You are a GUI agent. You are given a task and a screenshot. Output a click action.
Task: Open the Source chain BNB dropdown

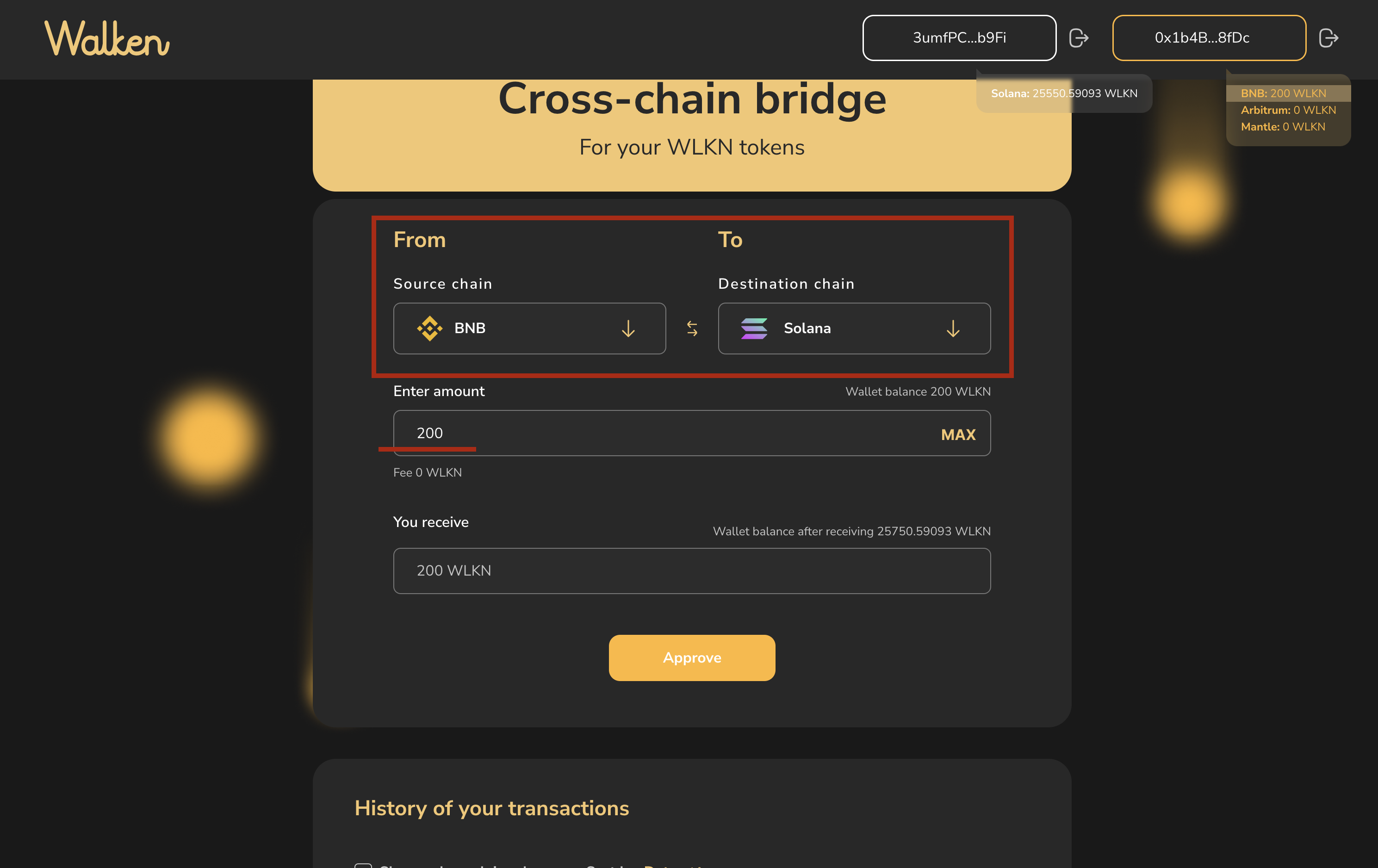point(529,329)
